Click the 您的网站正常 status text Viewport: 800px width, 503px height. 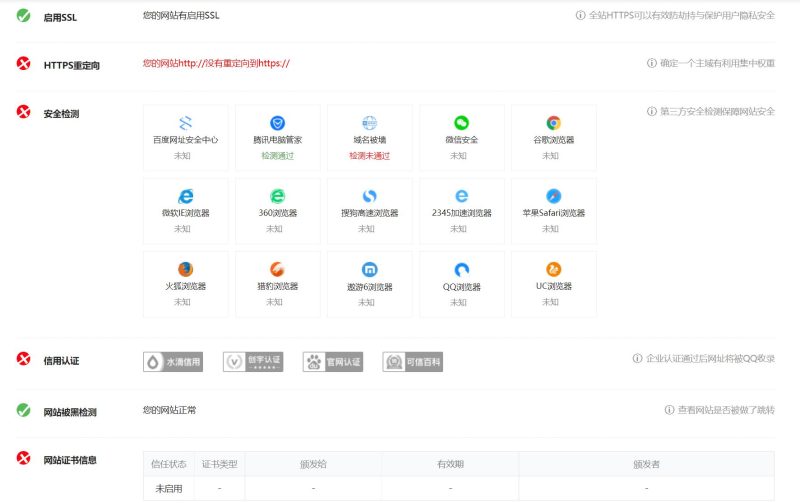169,410
